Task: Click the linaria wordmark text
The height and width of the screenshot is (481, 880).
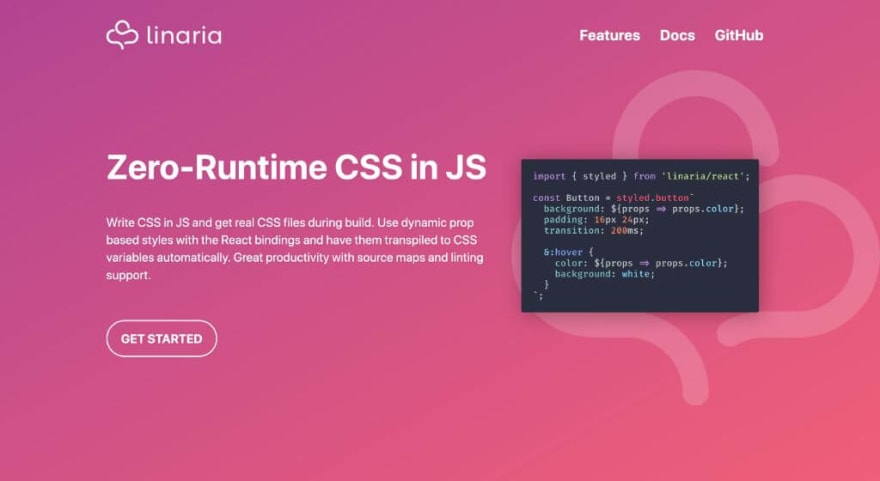Action: pos(184,36)
